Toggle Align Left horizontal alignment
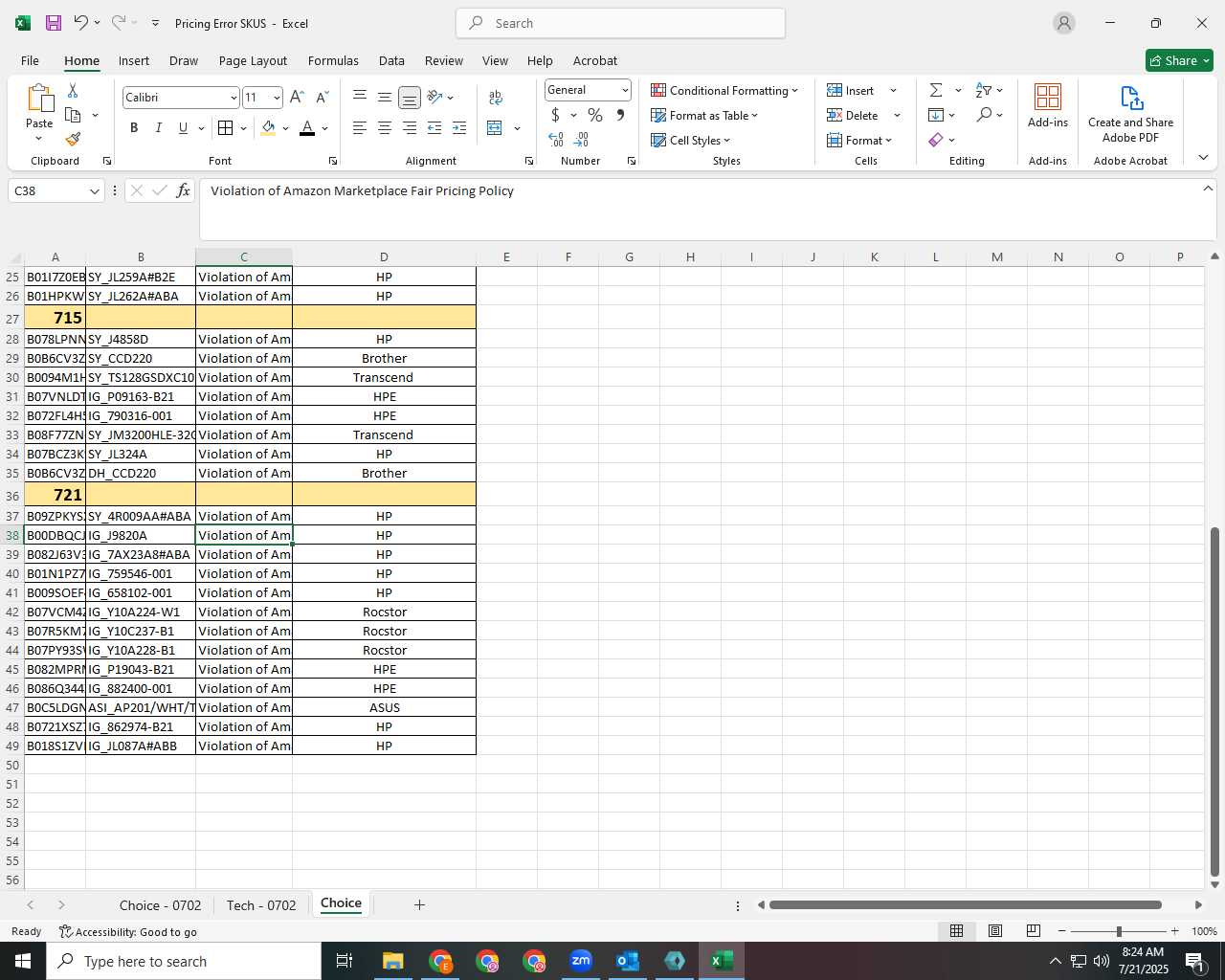This screenshot has width=1225, height=980. click(x=360, y=127)
